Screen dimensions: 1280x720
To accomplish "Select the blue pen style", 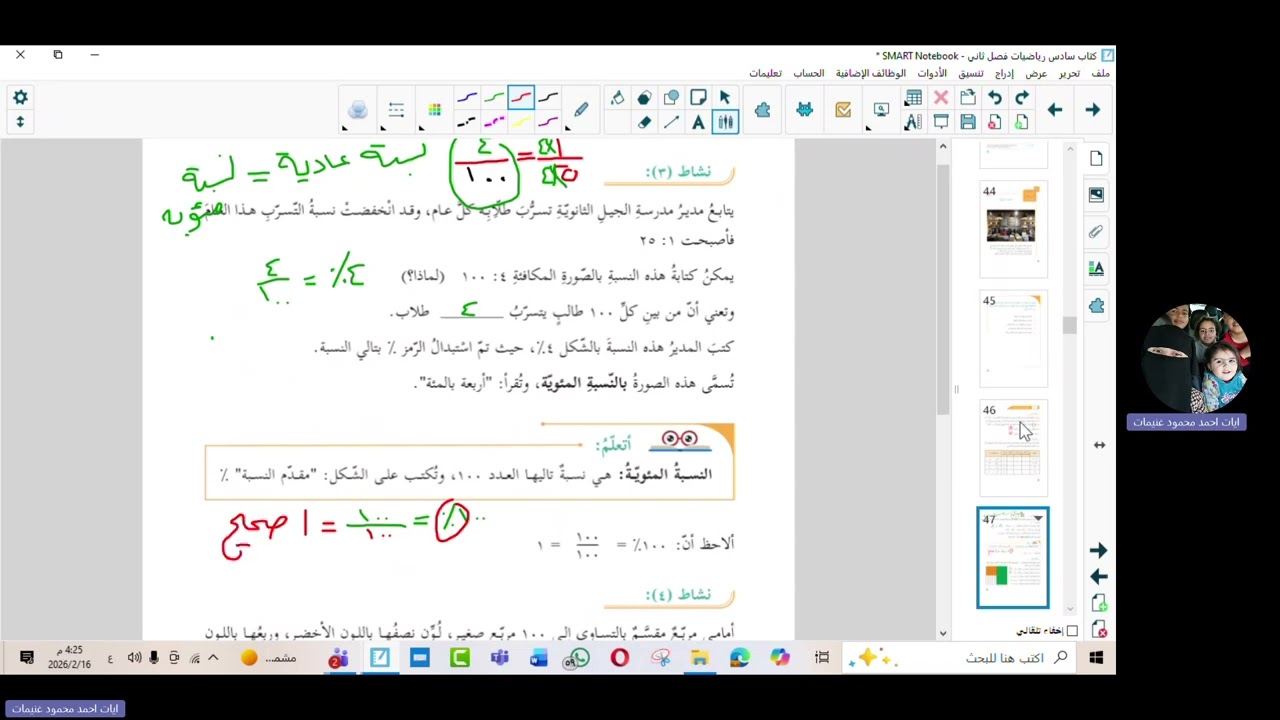I will 467,98.
